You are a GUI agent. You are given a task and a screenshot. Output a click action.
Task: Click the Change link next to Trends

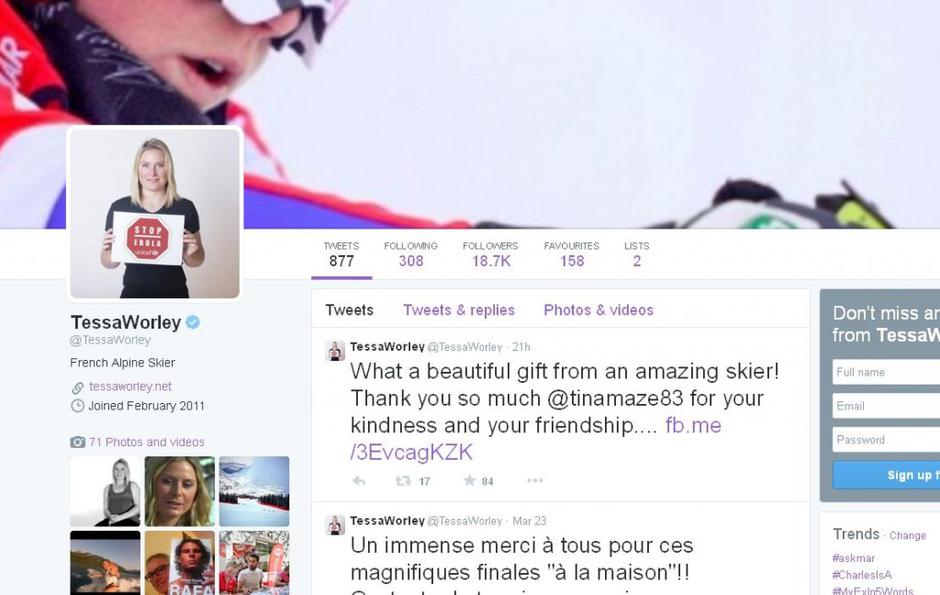point(907,535)
